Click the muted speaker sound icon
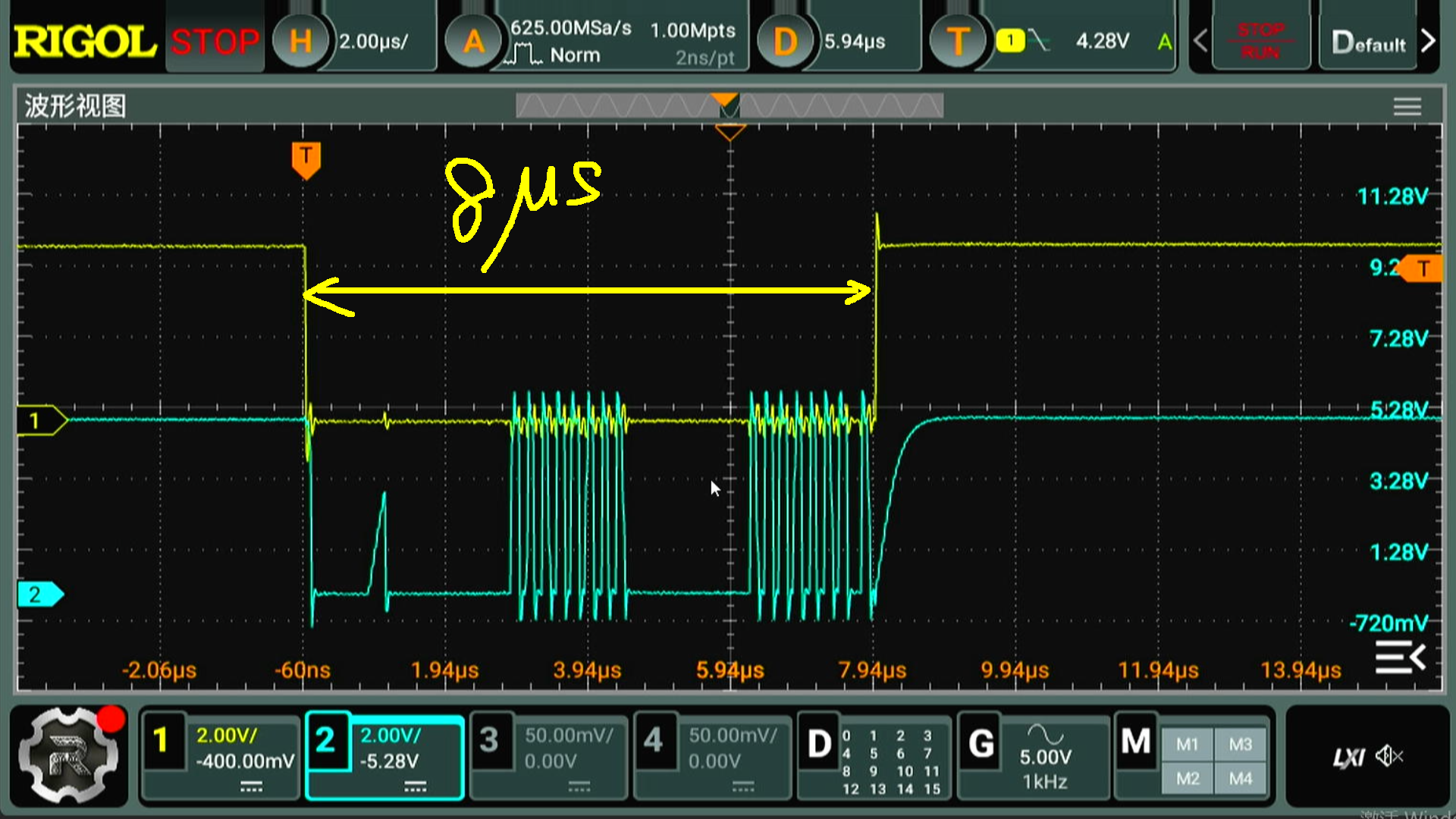 click(1389, 756)
